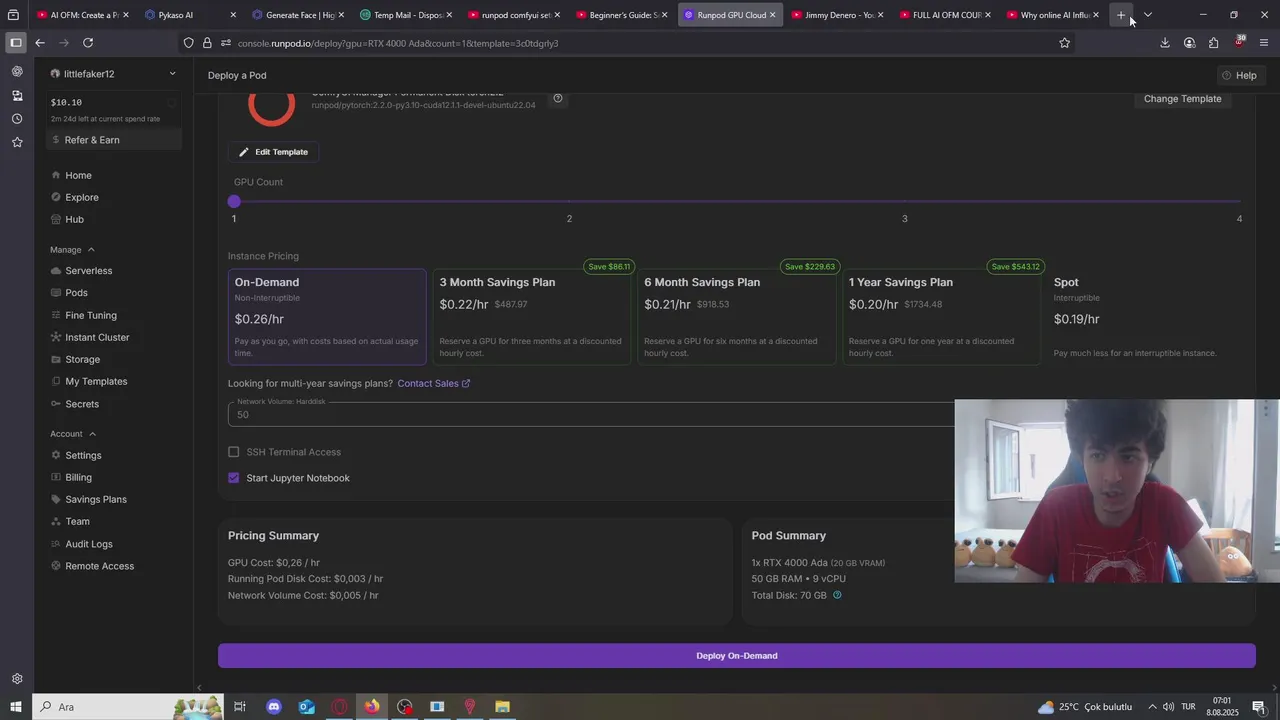The image size is (1280, 720).
Task: Expand the littlefaker12 account dropdown
Action: [x=172, y=74]
